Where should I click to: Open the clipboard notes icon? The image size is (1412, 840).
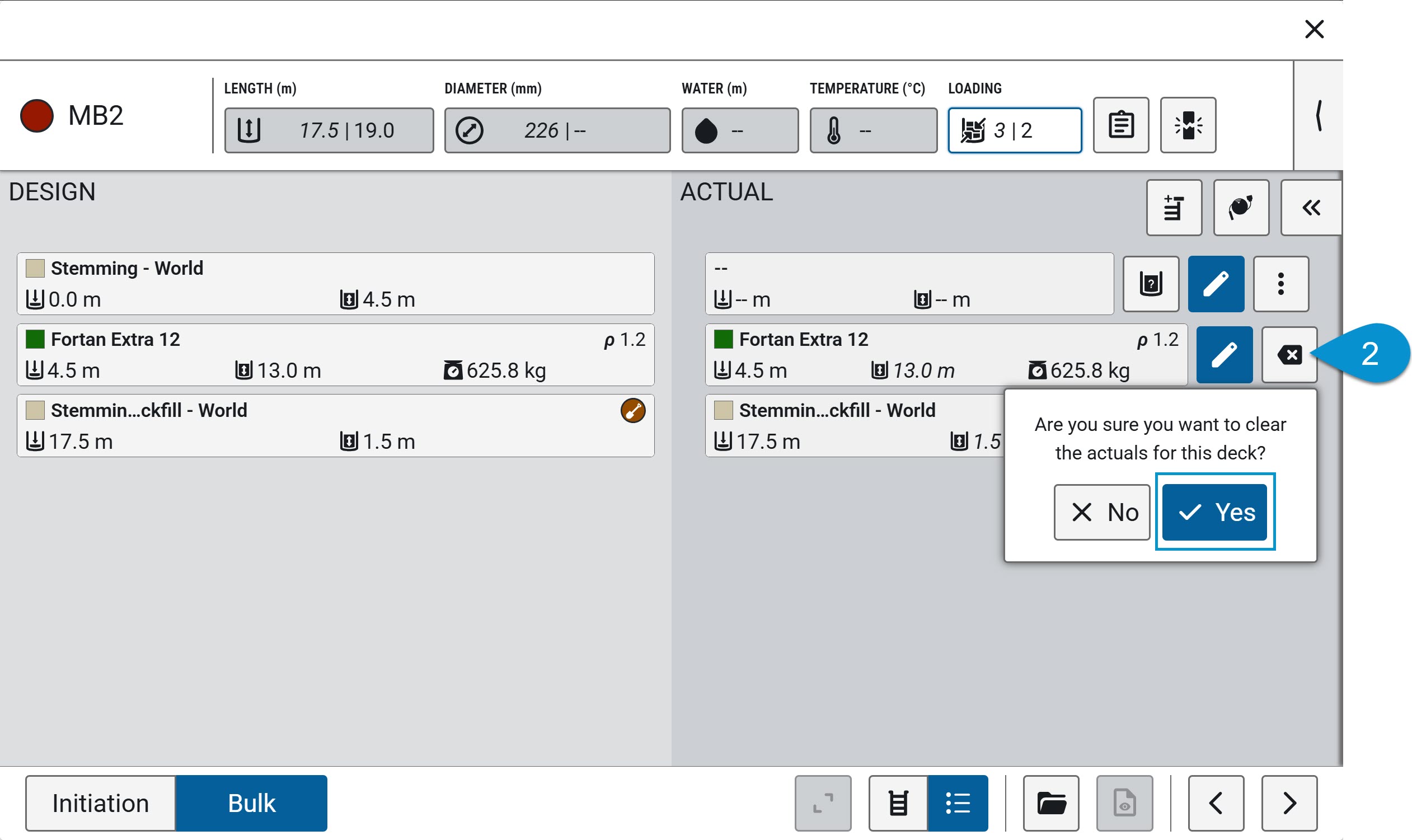point(1120,125)
